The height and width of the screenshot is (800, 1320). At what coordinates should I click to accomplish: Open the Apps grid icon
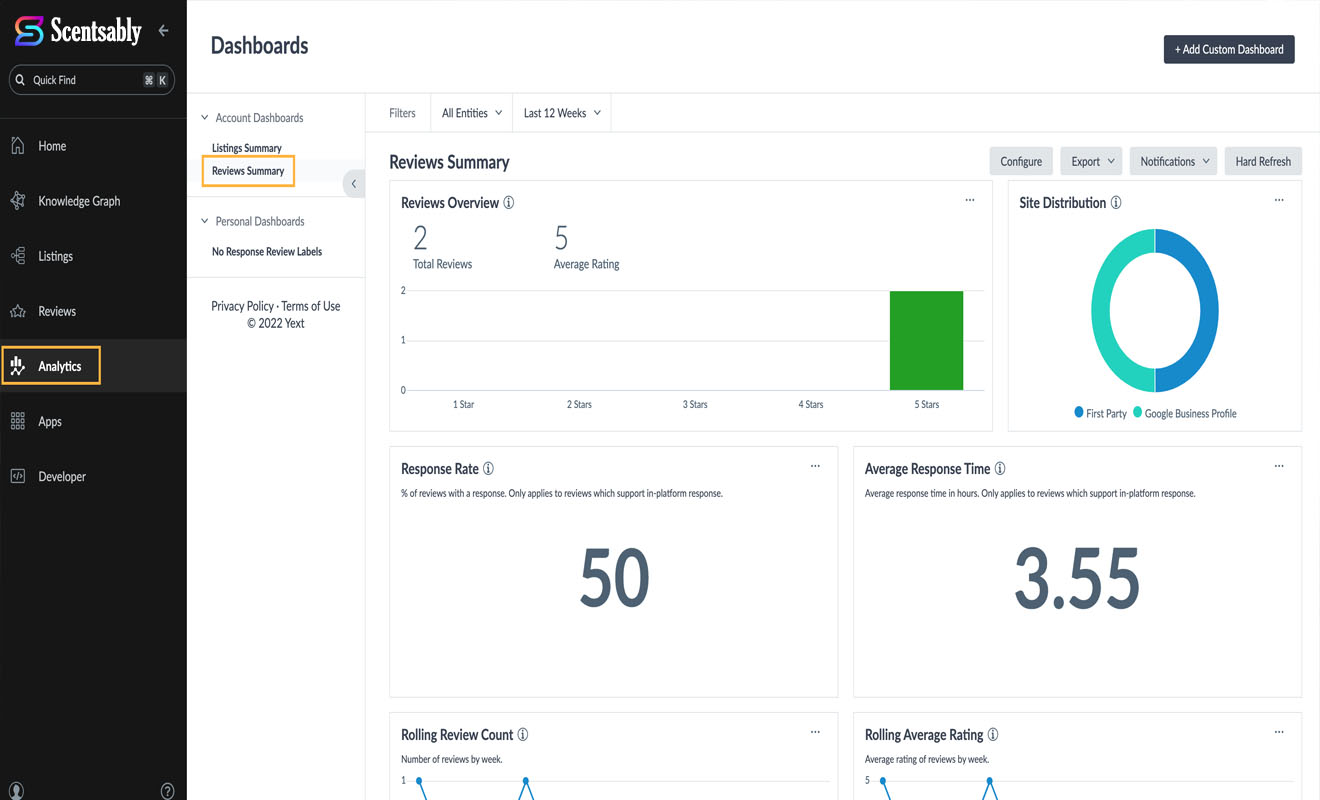click(x=17, y=421)
